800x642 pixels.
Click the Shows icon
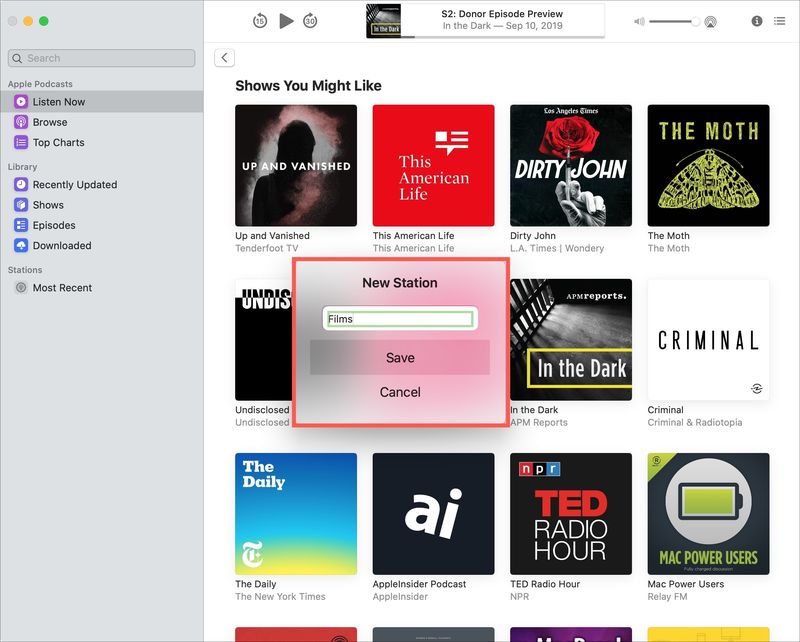(x=21, y=205)
